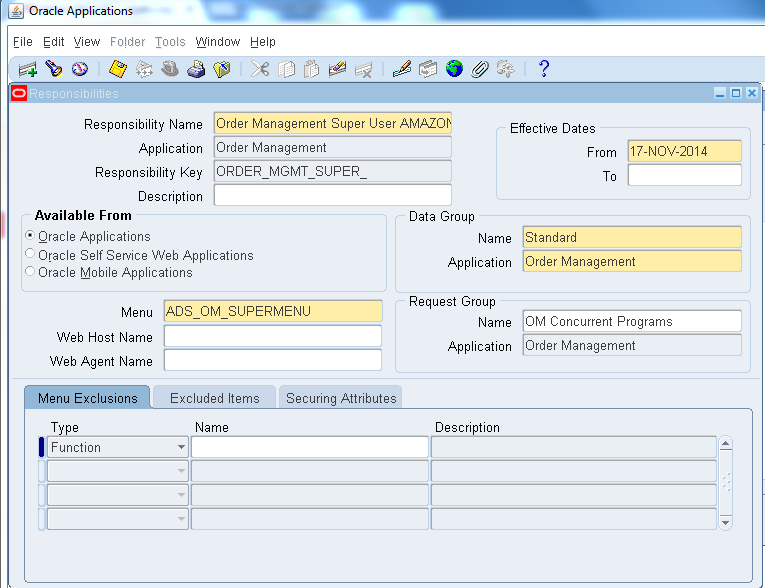765x588 pixels.
Task: Click the New record toolbar icon
Action: click(x=27, y=69)
